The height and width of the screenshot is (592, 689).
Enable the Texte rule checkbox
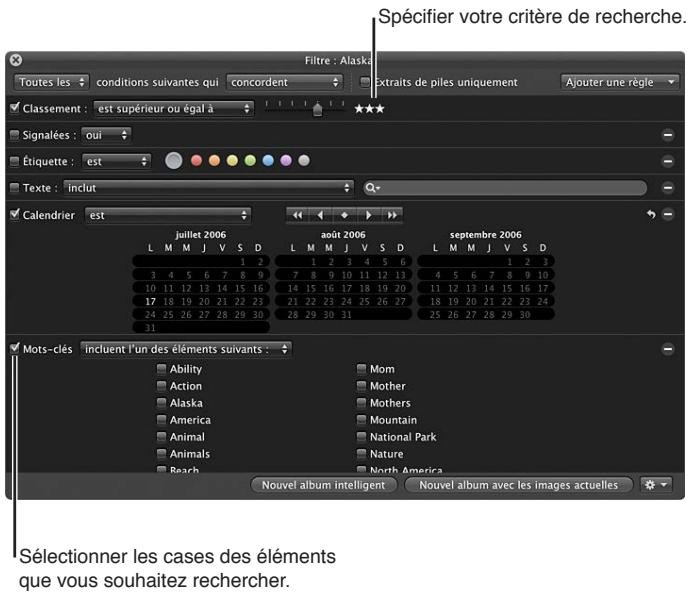(15, 188)
